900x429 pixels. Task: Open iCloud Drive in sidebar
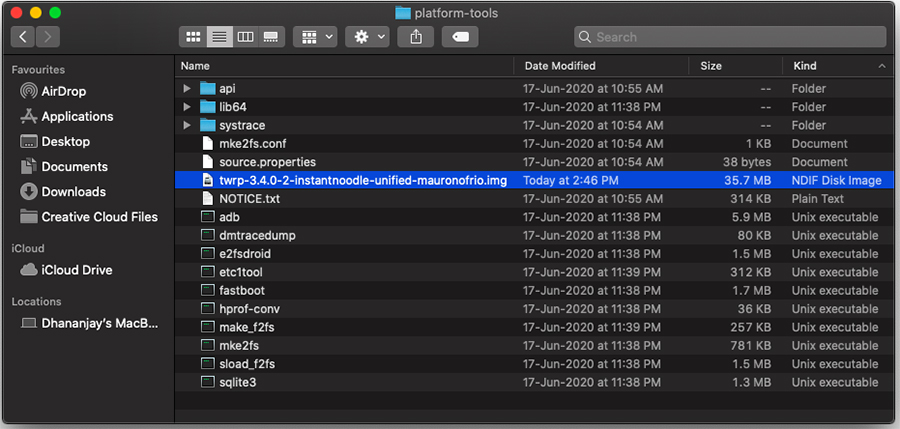coord(67,270)
